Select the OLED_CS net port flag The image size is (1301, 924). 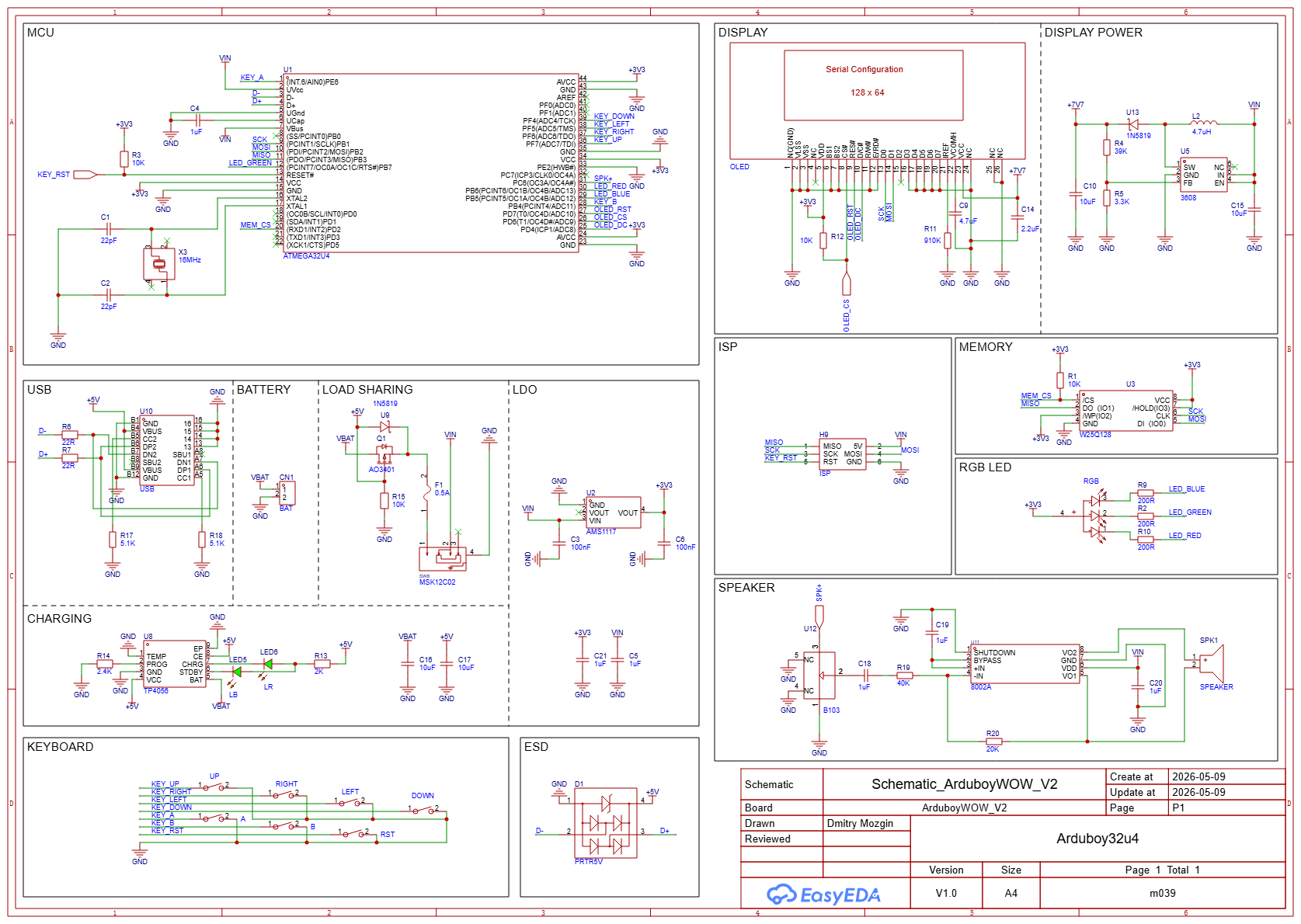click(847, 284)
